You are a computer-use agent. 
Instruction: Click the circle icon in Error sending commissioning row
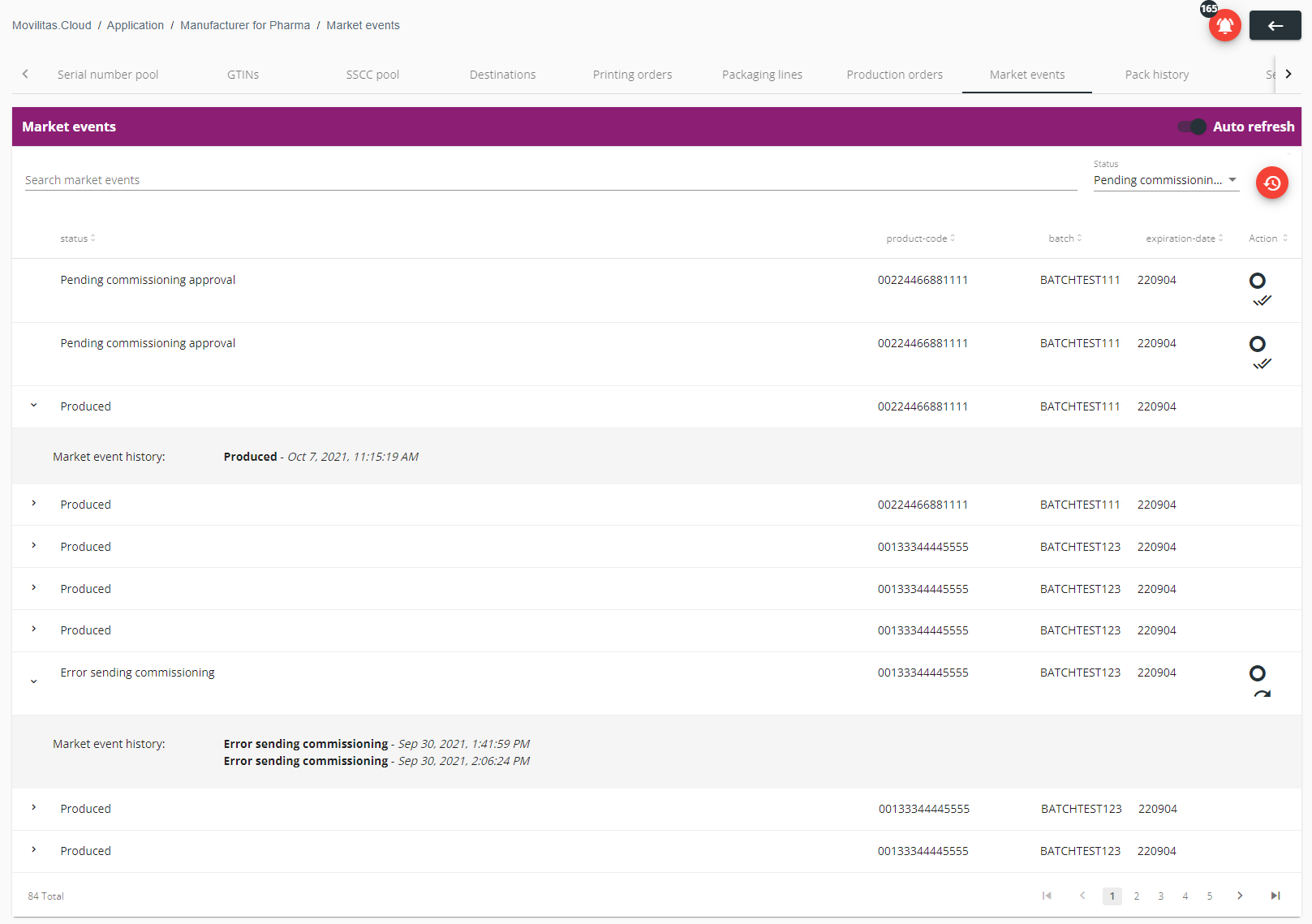pos(1257,673)
